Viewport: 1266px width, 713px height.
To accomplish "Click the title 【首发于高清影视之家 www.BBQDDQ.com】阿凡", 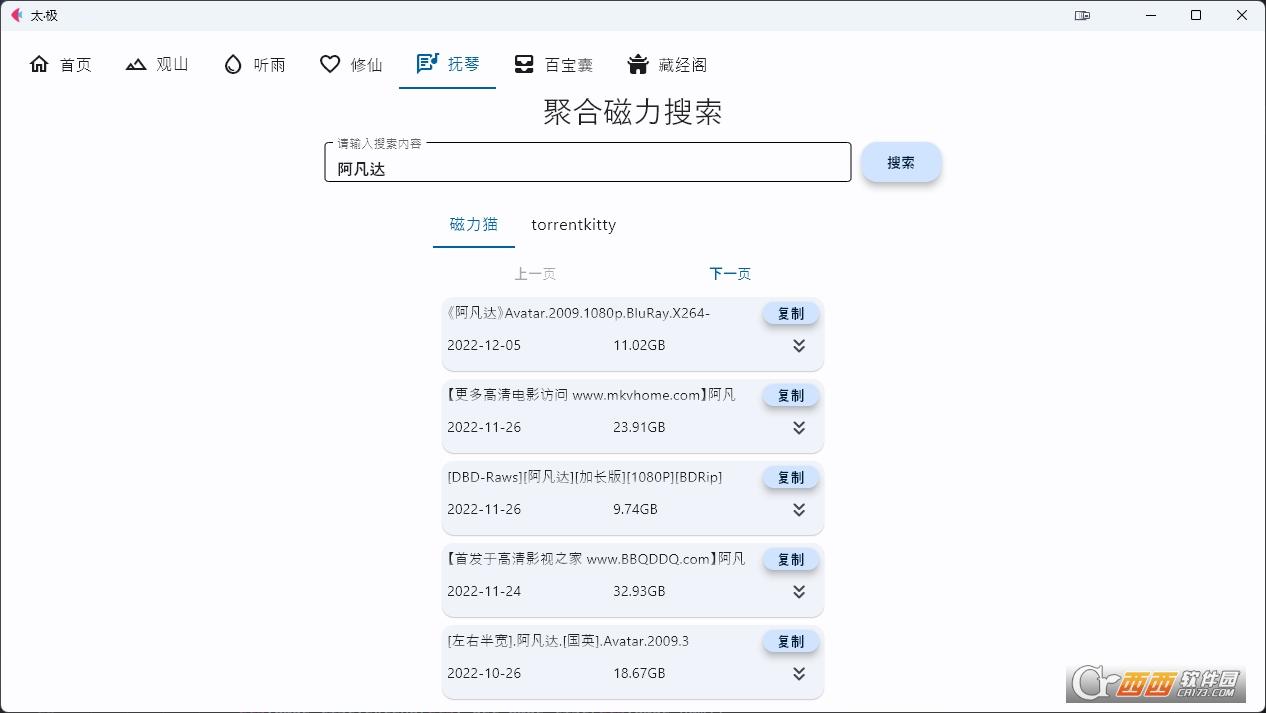I will (x=596, y=559).
